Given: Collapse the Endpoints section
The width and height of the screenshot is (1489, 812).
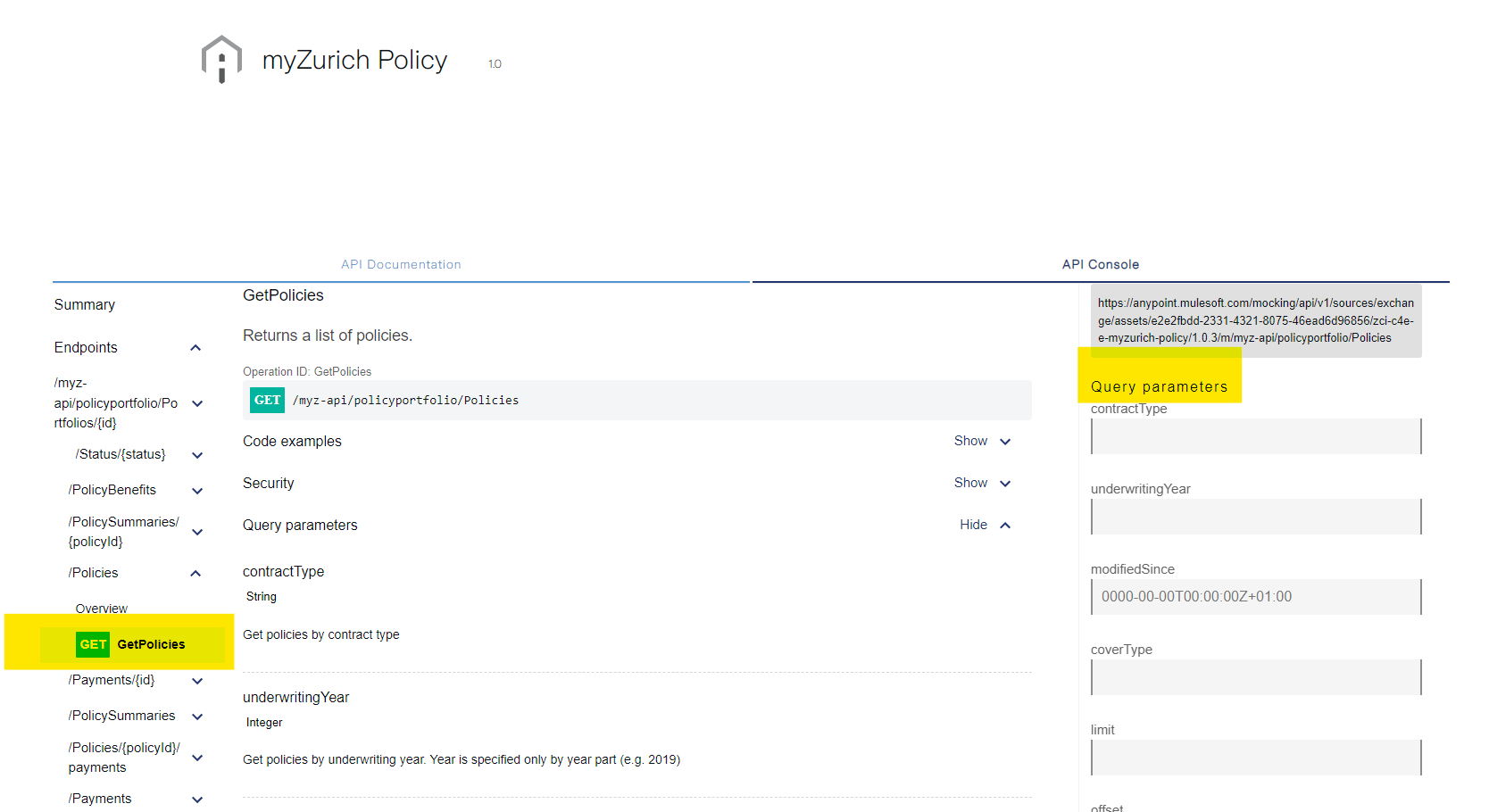Looking at the screenshot, I should 195,347.
